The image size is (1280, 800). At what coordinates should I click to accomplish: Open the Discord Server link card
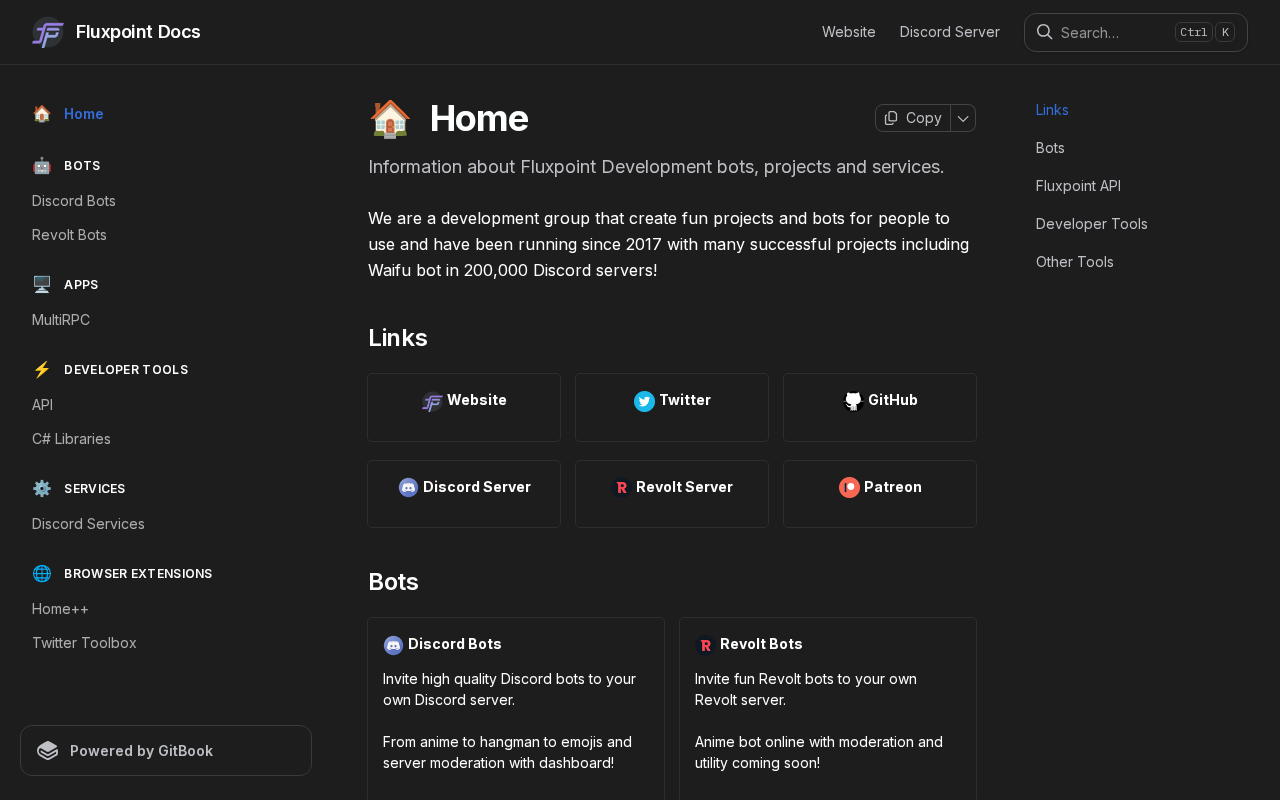(x=464, y=494)
